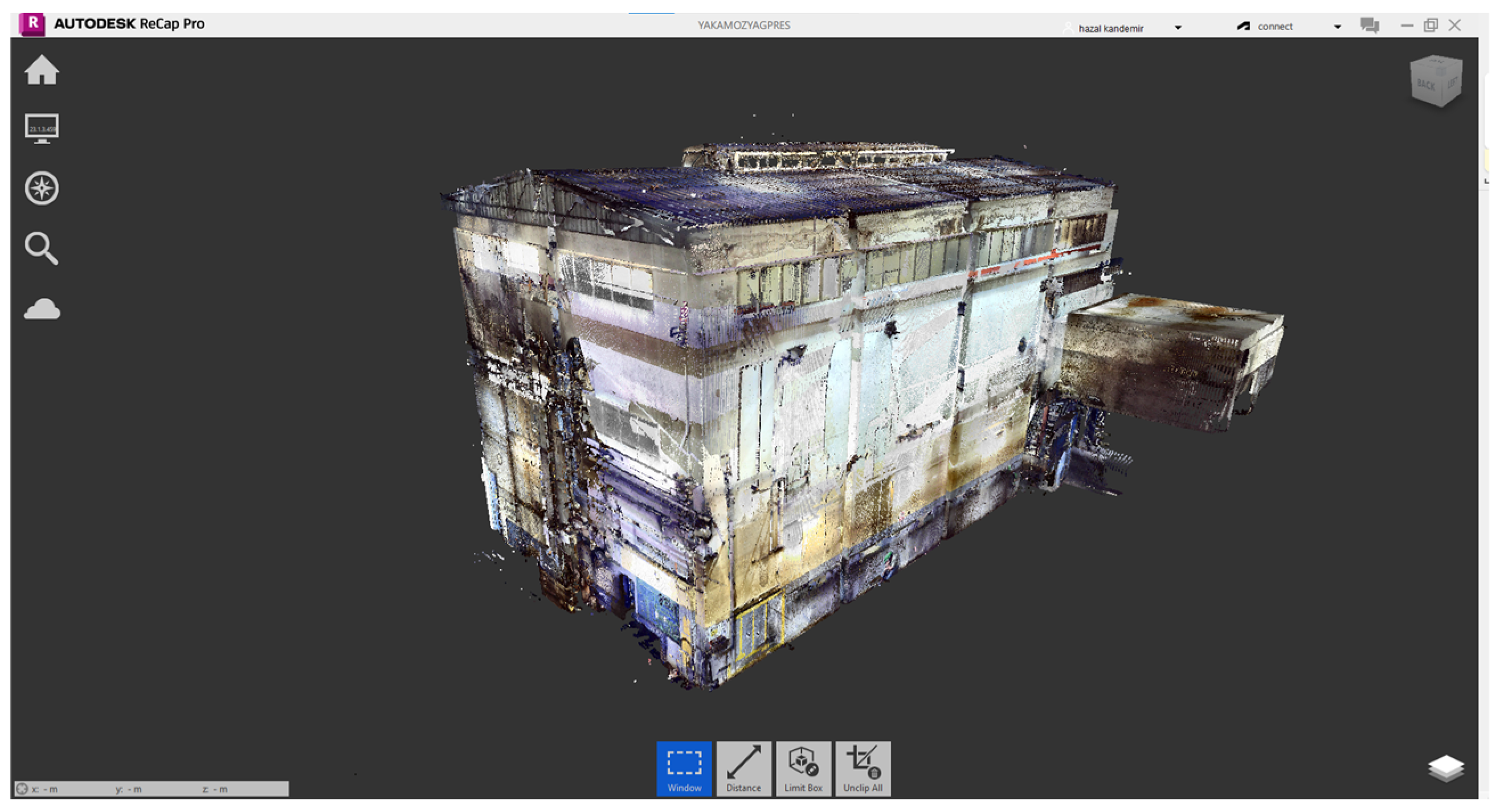Viewport: 1500px width, 812px height.
Task: Click the hazal kandemir user name
Action: [1110, 28]
